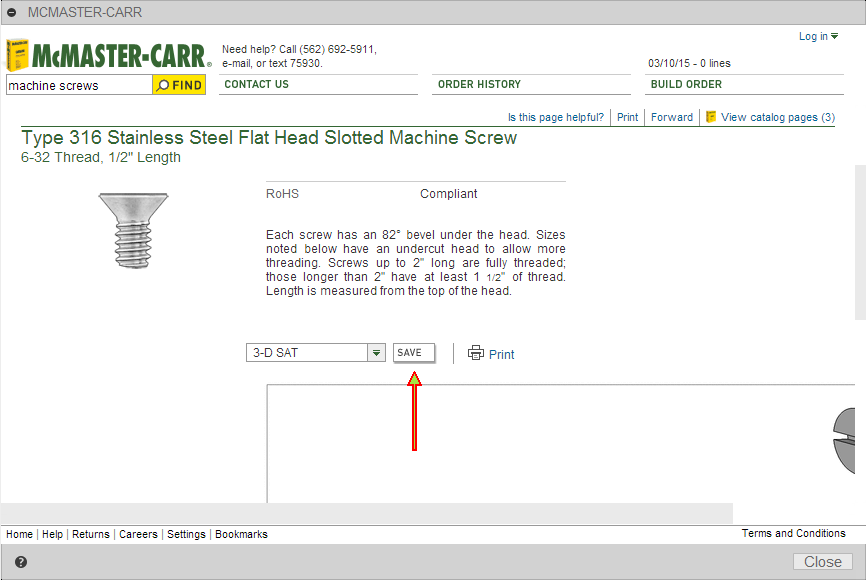Open the Bookmarks footer link
Viewport: 866px width, 580px height.
(x=241, y=533)
